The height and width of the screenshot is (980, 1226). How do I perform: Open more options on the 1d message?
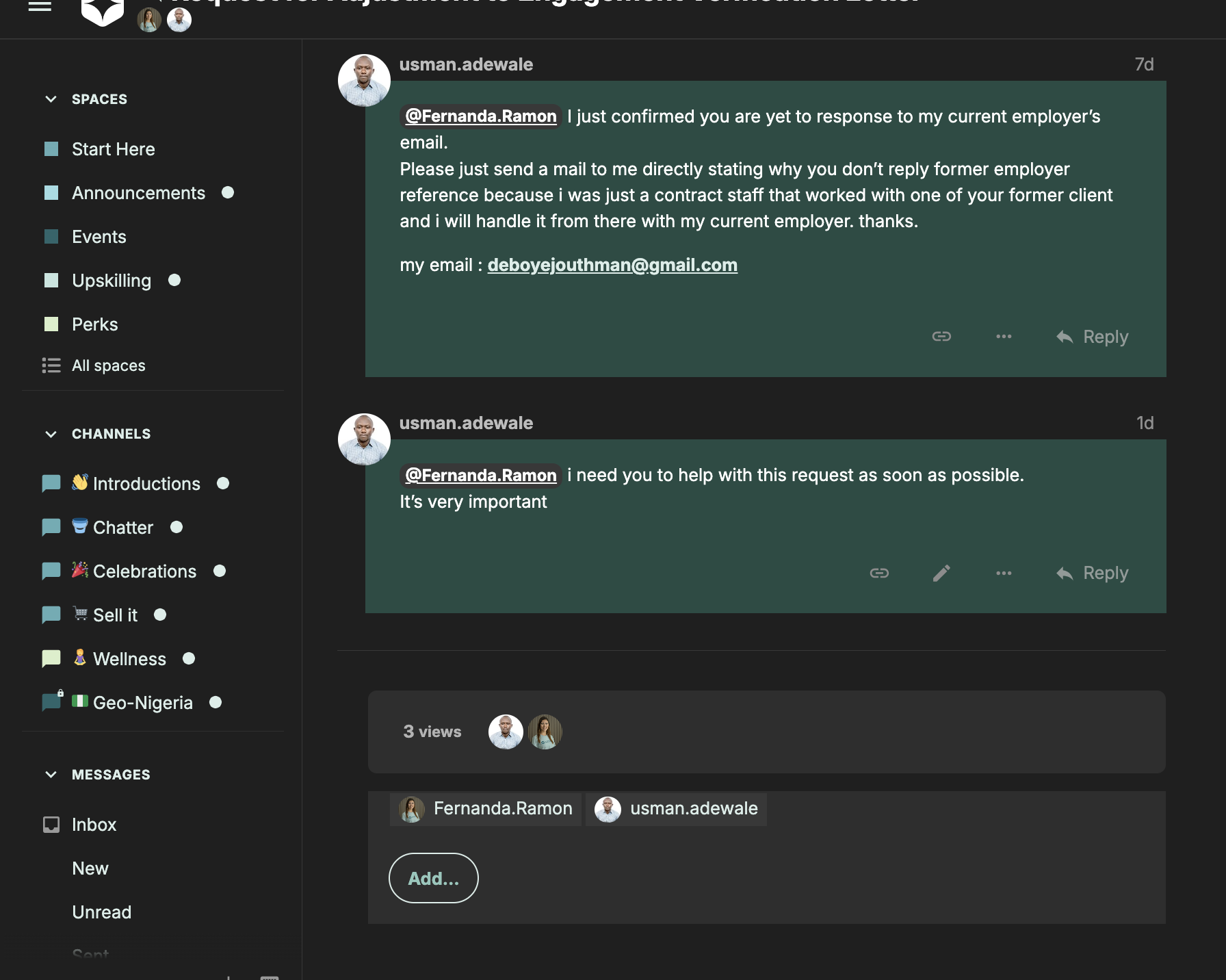(1004, 573)
